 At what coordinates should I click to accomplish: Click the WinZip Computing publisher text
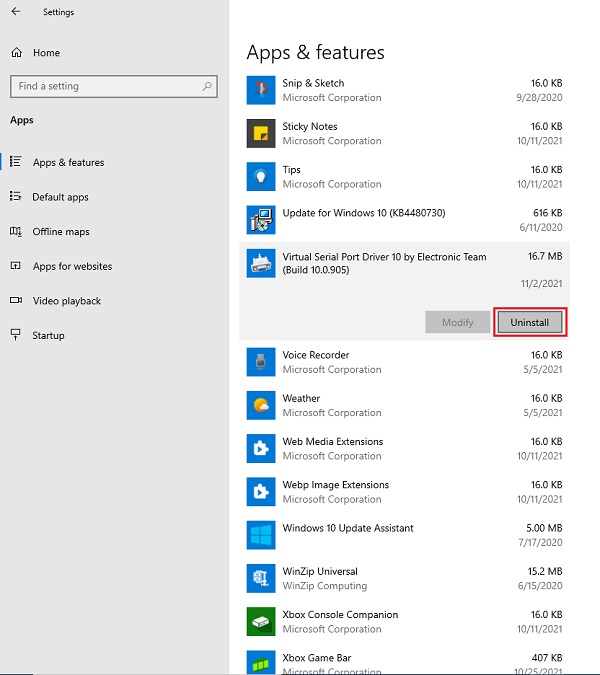click(x=325, y=586)
